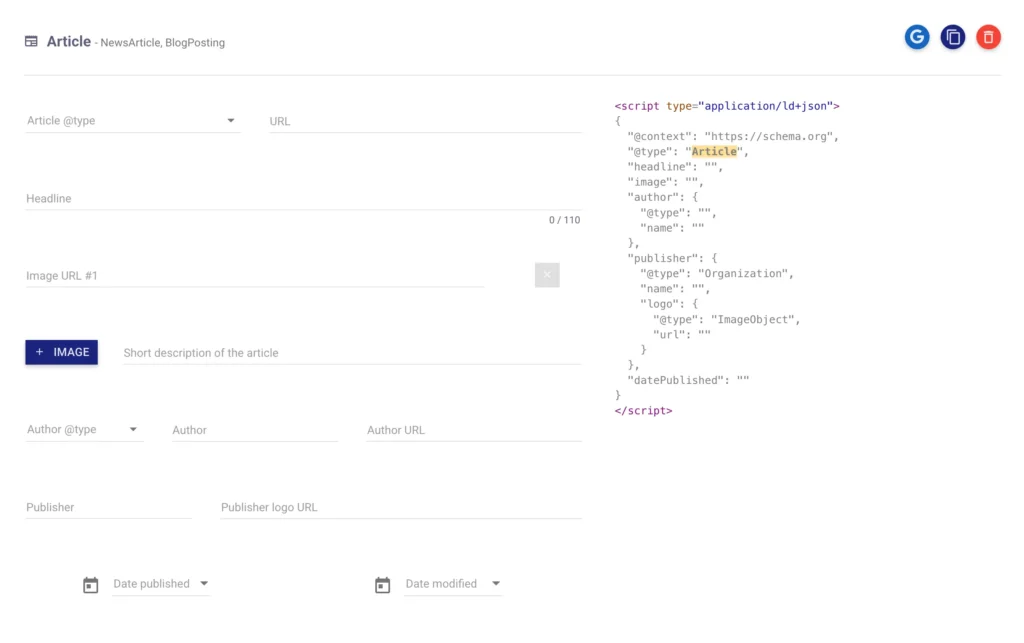Screen dimensions: 1024x643
Task: Focus the URL input field
Action: coord(425,121)
